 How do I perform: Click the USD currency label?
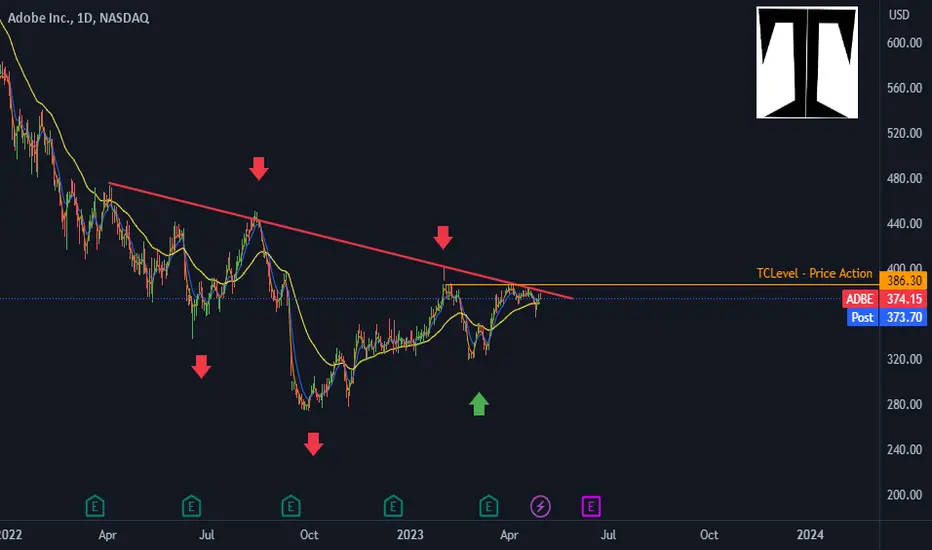tap(899, 15)
